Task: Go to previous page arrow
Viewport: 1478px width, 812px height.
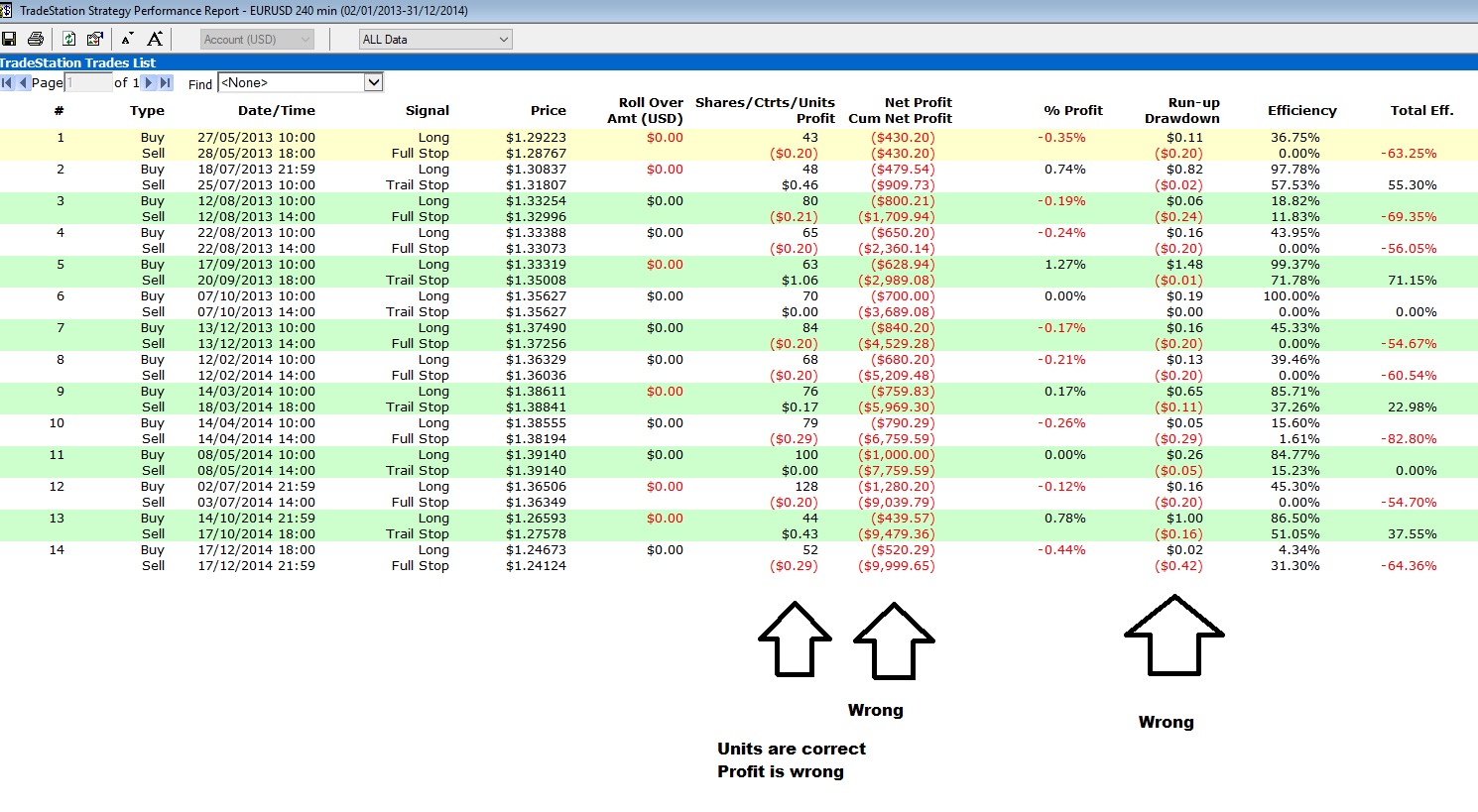Action: click(x=23, y=82)
